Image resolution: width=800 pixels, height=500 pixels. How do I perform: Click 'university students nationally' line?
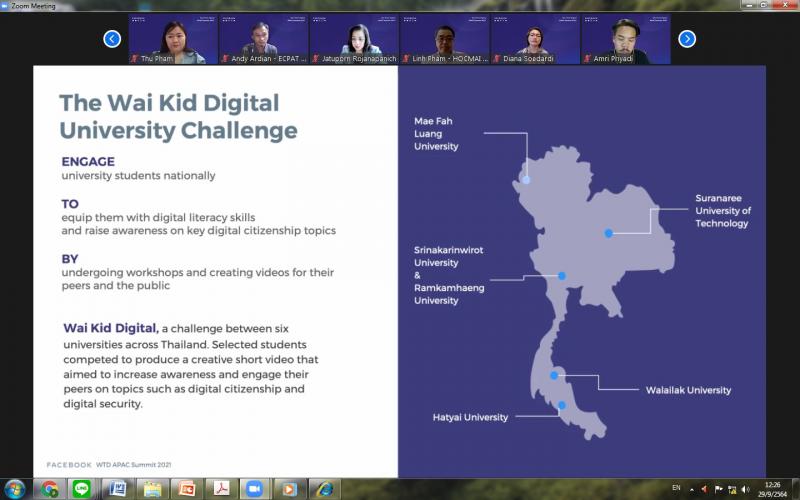pyautogui.click(x=138, y=176)
